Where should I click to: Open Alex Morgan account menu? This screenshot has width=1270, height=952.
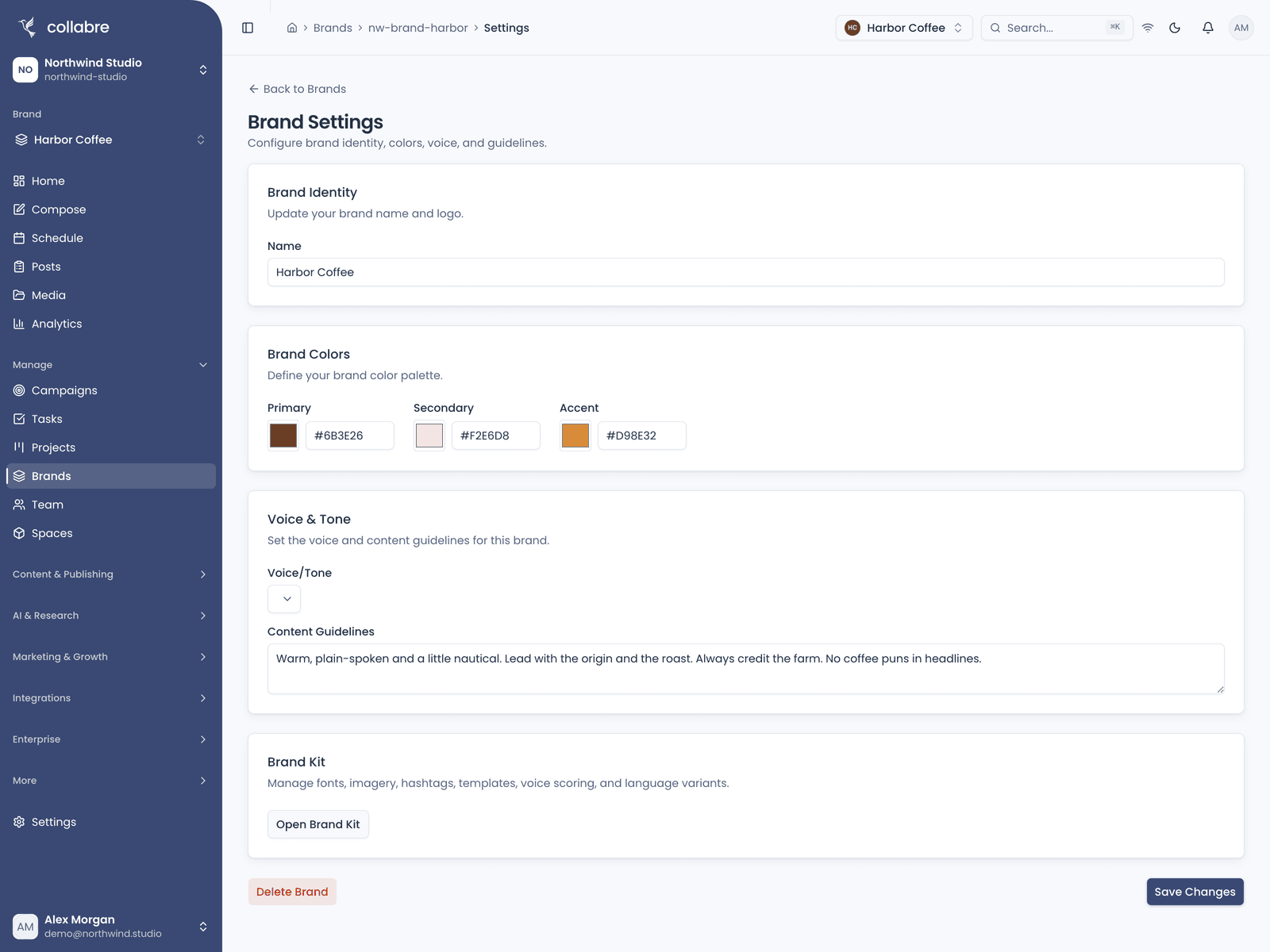[111, 927]
